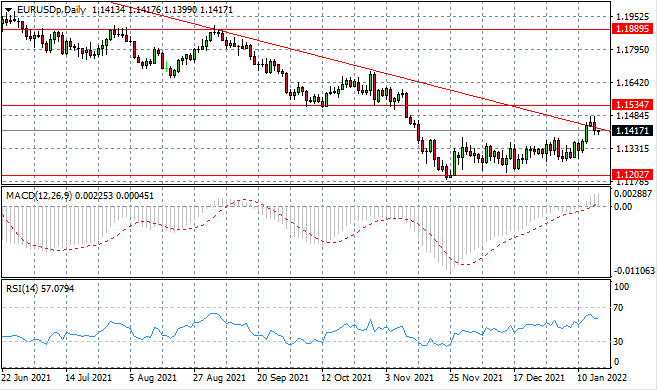Click the RSI scale level 70
This screenshot has height=390, width=658.
click(618, 308)
